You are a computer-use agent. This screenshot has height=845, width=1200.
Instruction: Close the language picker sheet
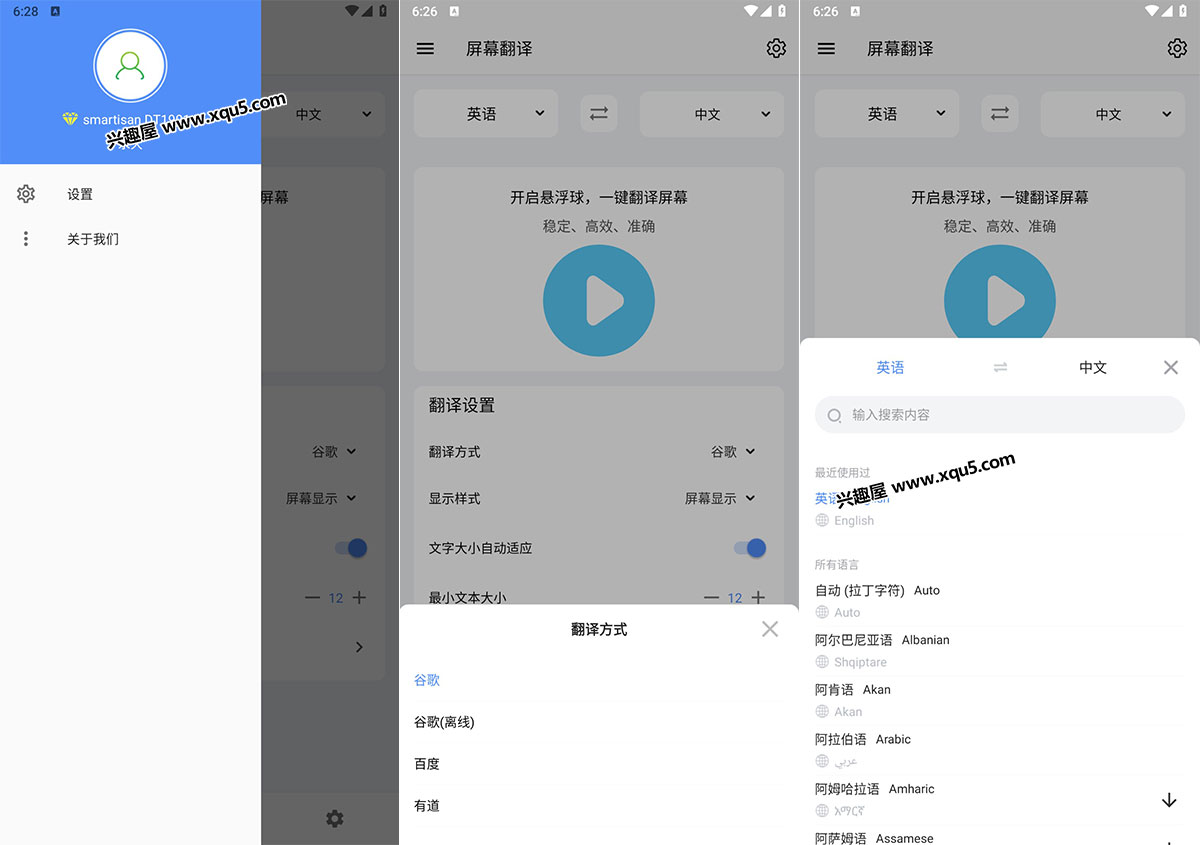[1171, 368]
